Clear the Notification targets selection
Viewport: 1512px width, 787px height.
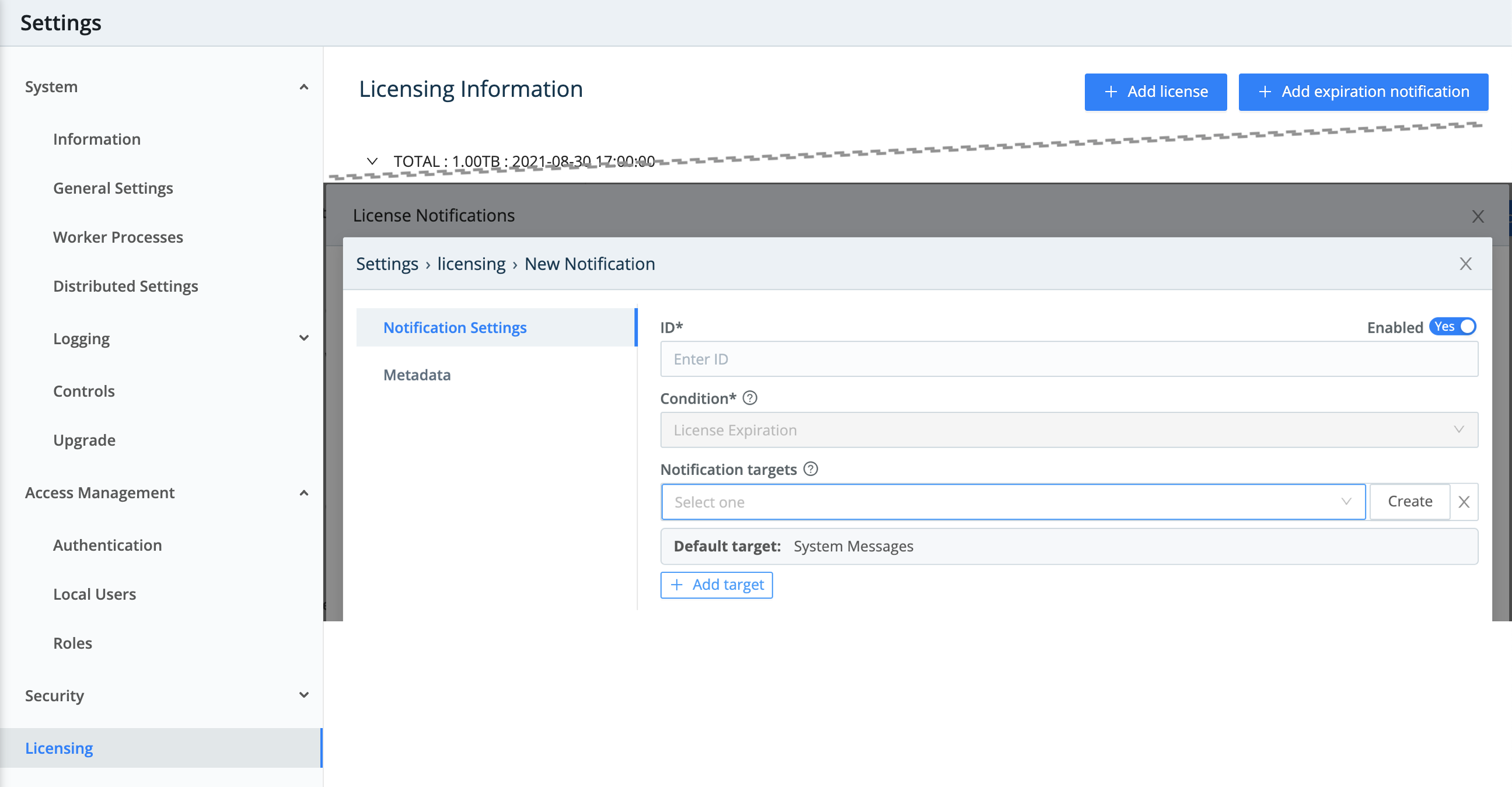[x=1464, y=502]
